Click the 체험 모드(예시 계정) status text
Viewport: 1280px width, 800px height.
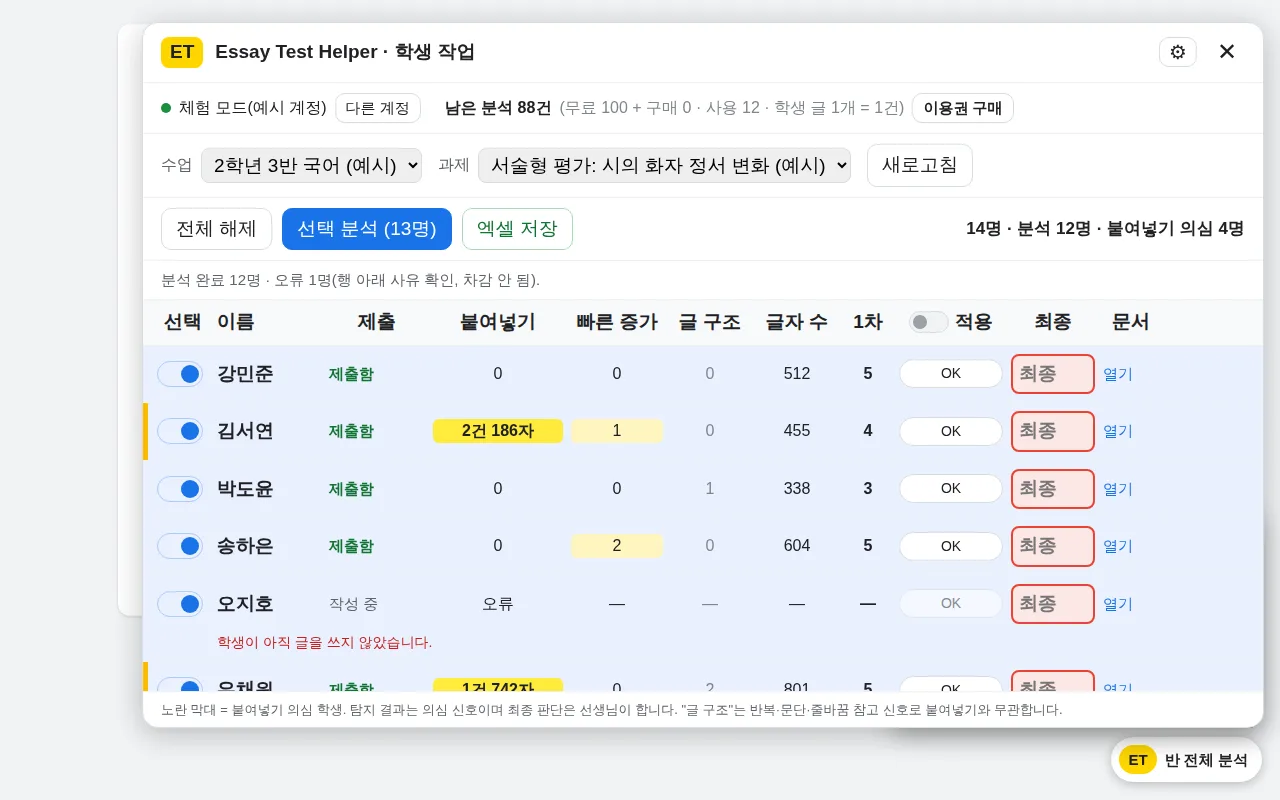tap(253, 108)
